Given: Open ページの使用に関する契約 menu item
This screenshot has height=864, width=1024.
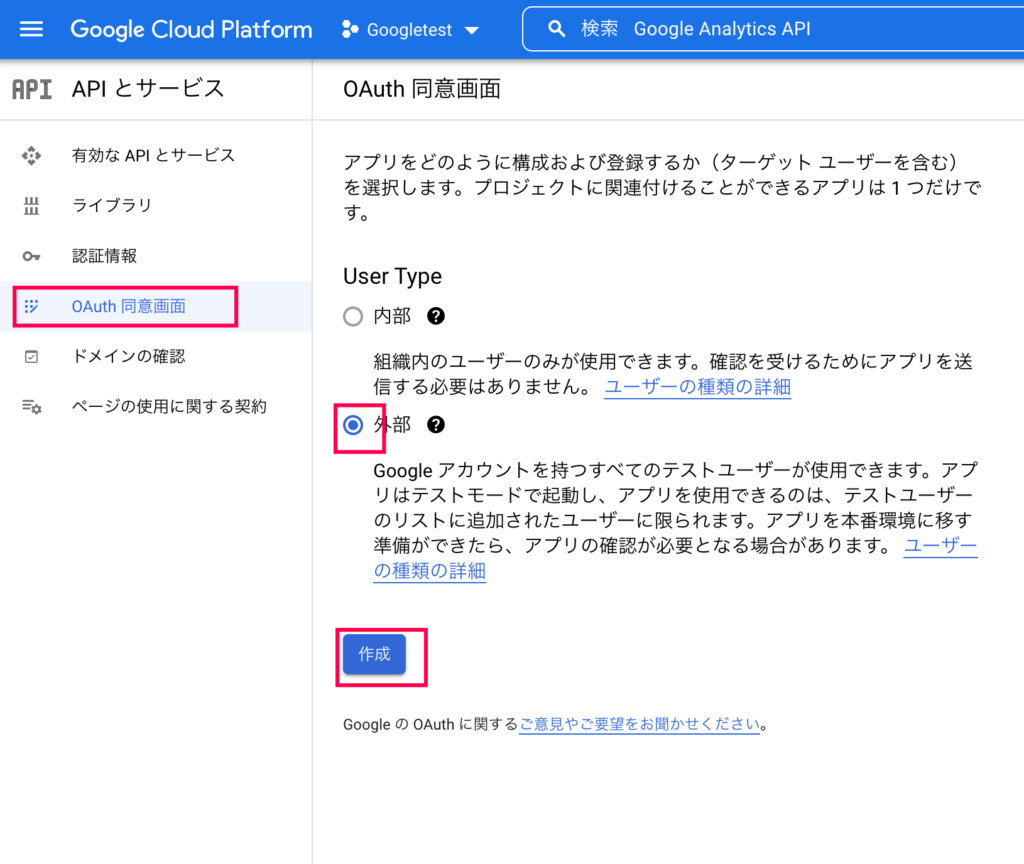Looking at the screenshot, I should (x=170, y=407).
